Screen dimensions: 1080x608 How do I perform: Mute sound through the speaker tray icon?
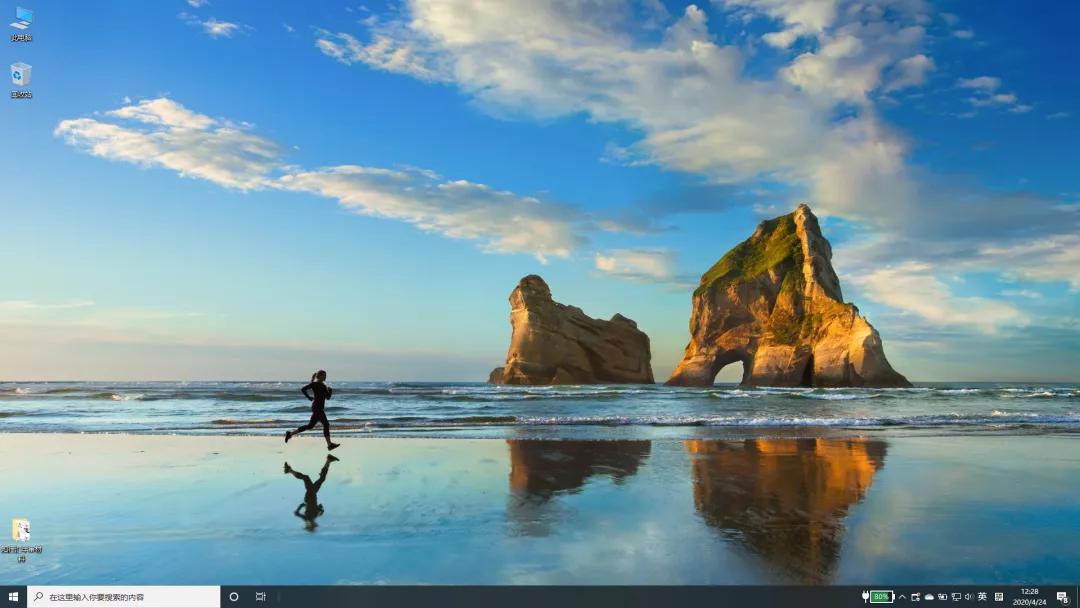967,597
